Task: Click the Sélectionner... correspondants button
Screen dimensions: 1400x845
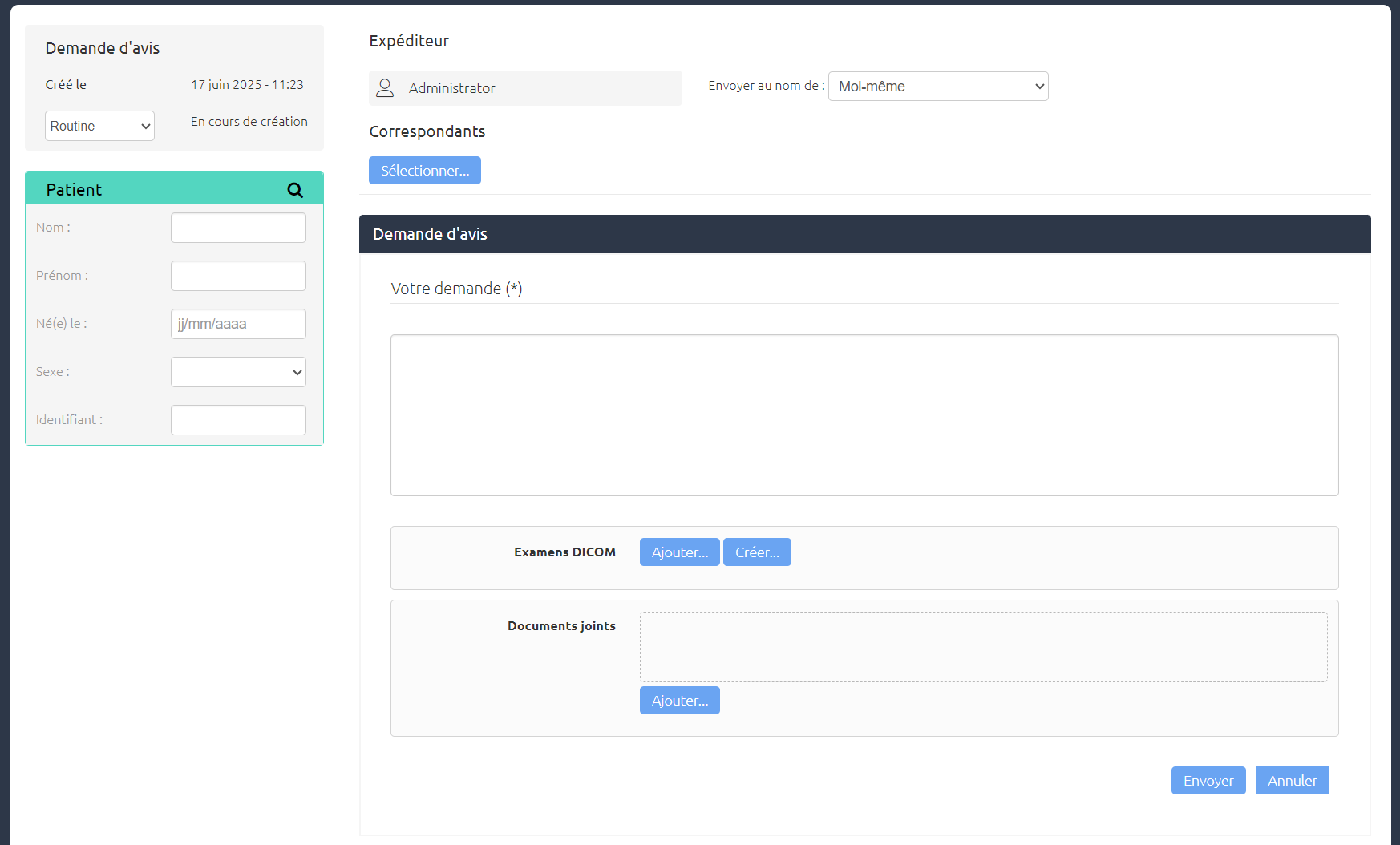Action: click(425, 171)
